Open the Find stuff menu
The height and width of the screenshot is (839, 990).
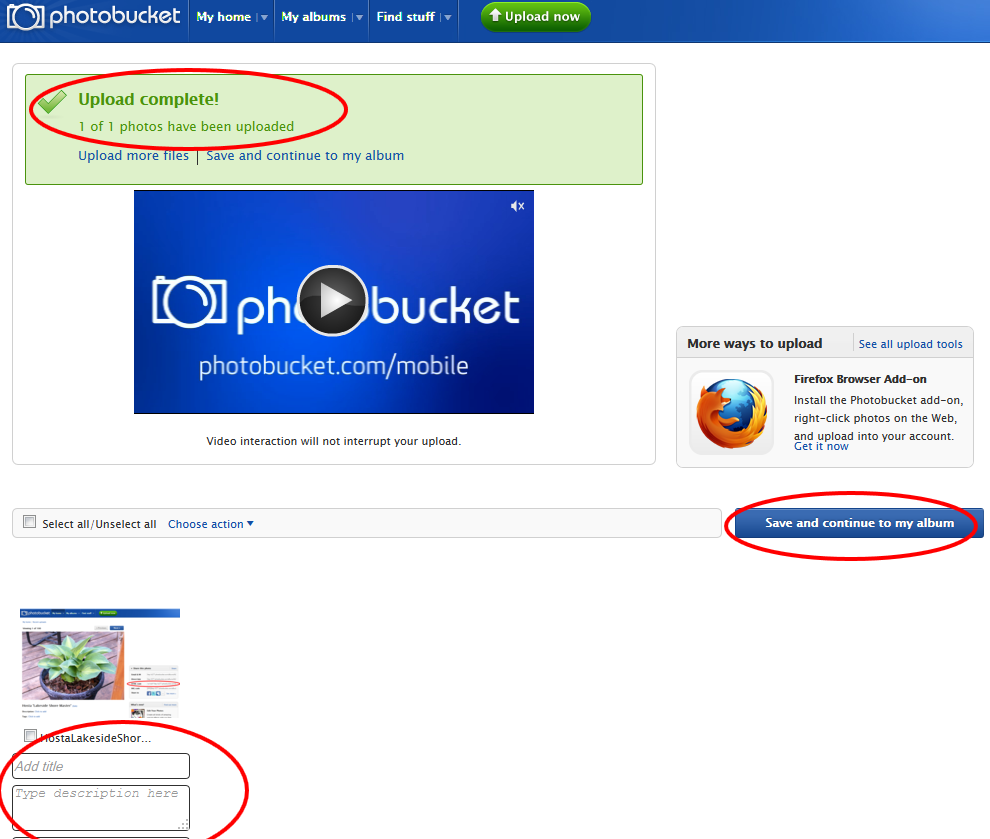[x=405, y=17]
